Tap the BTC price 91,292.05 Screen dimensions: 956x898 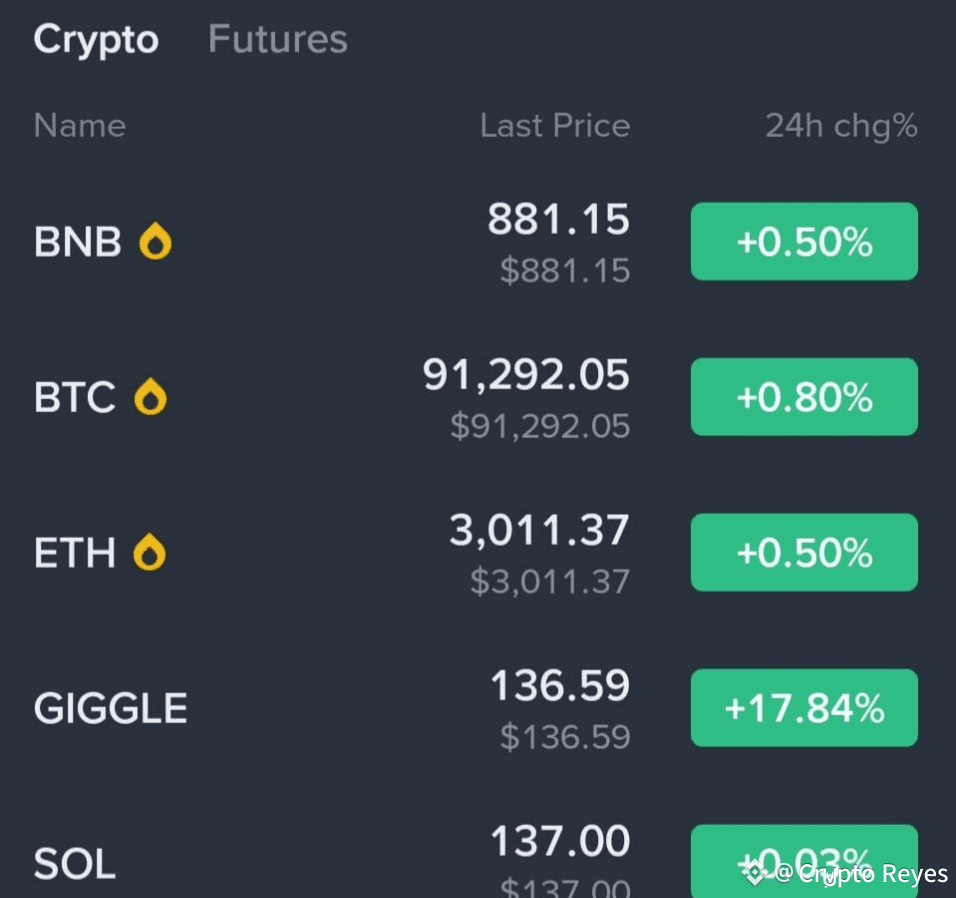pos(526,376)
